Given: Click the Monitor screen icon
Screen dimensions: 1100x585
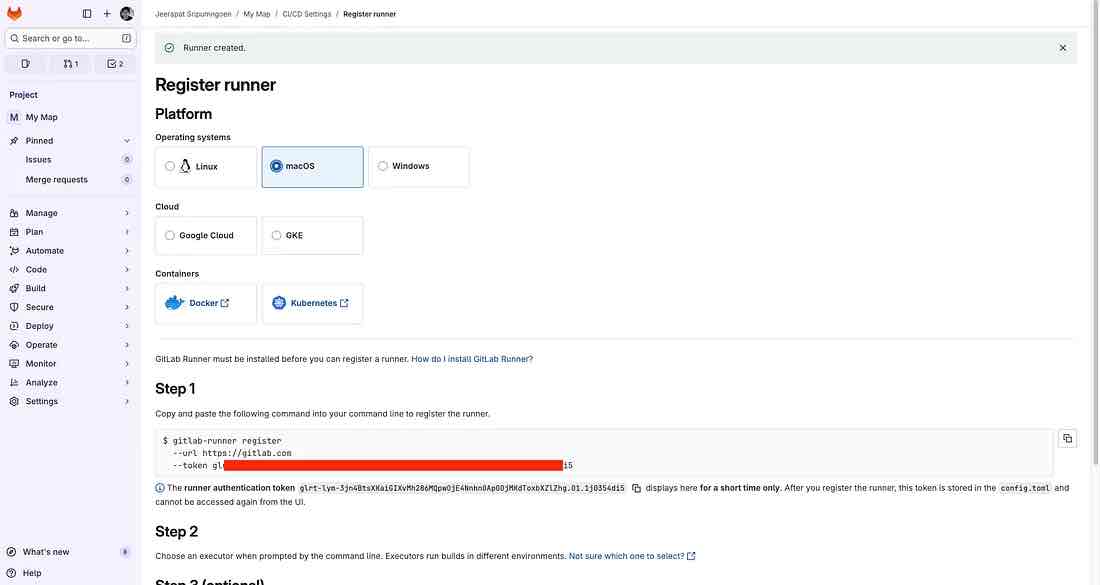Looking at the screenshot, I should (14, 364).
